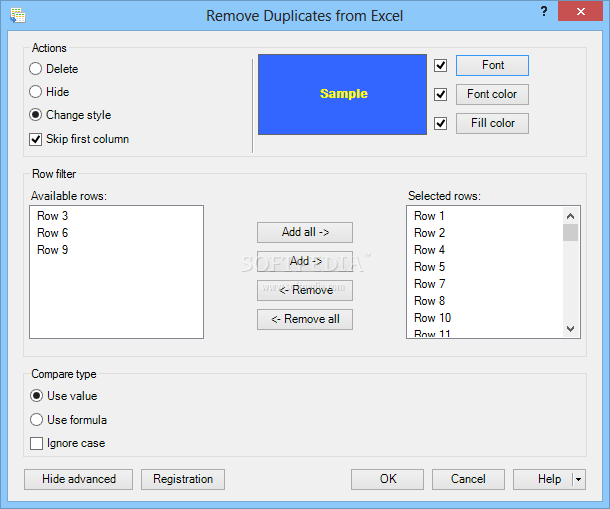Select Row 5 in Selected rows
610x509 pixels.
[485, 267]
